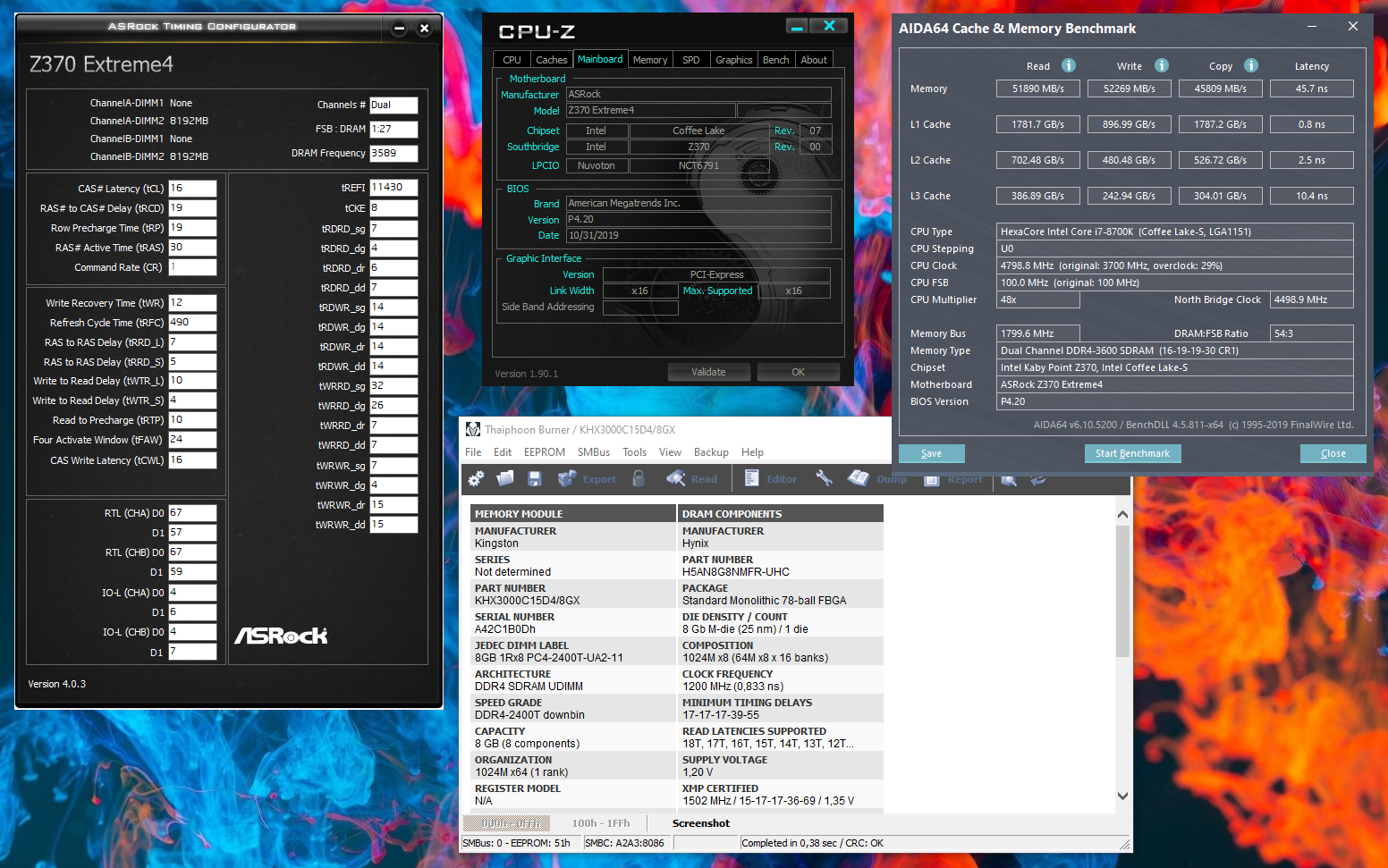
Task: Open the Bench tab in CPU-Z
Action: [x=776, y=60]
